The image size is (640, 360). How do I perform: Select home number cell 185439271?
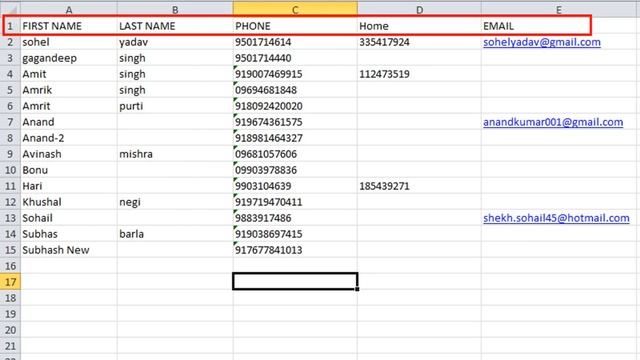coord(419,186)
